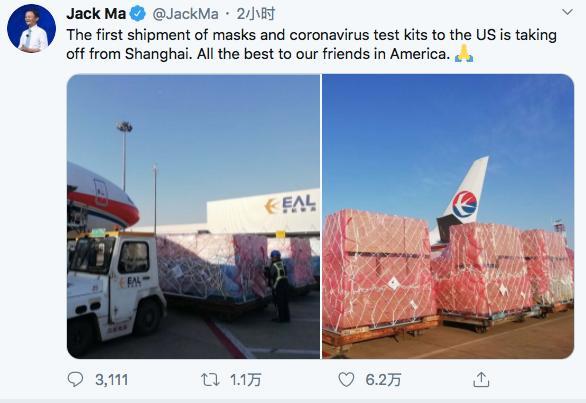This screenshot has width=586, height=403.
Task: Open the share upload icon
Action: [x=481, y=379]
